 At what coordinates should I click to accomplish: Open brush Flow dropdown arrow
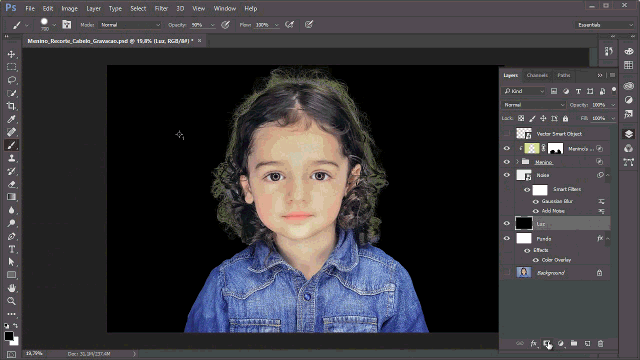point(276,25)
